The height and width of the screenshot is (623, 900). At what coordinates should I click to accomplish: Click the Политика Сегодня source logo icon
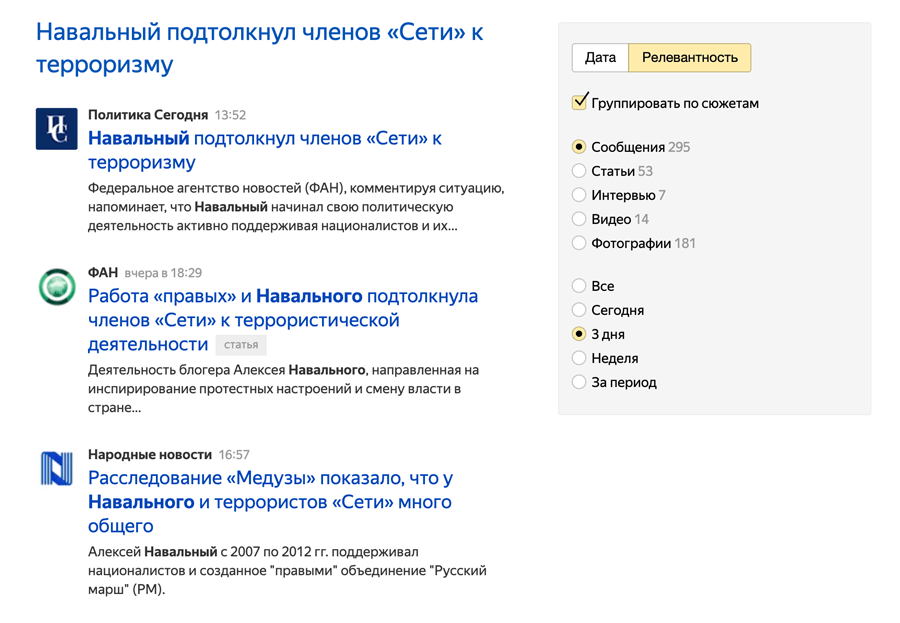pyautogui.click(x=56, y=129)
